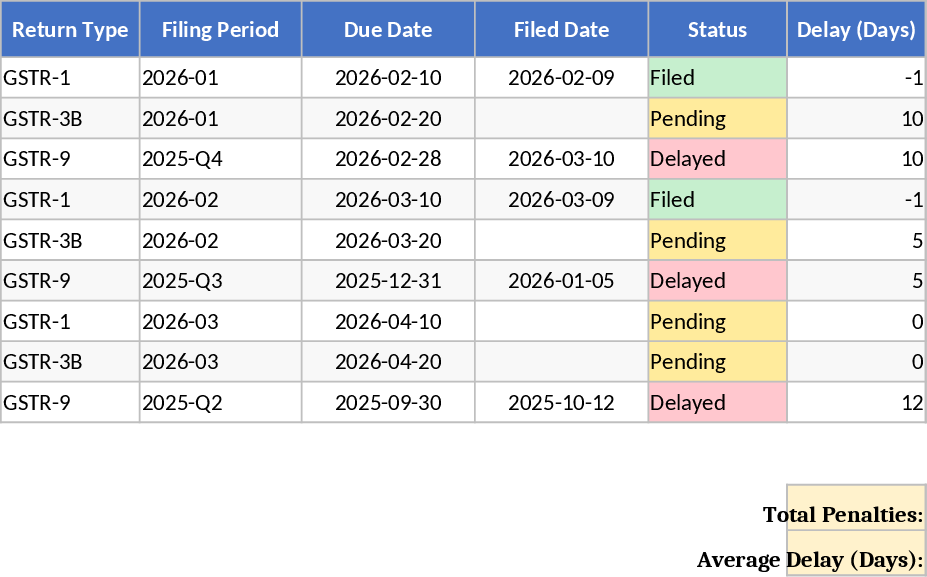Click the Due Date column header
The width and height of the screenshot is (927, 577).
(388, 30)
